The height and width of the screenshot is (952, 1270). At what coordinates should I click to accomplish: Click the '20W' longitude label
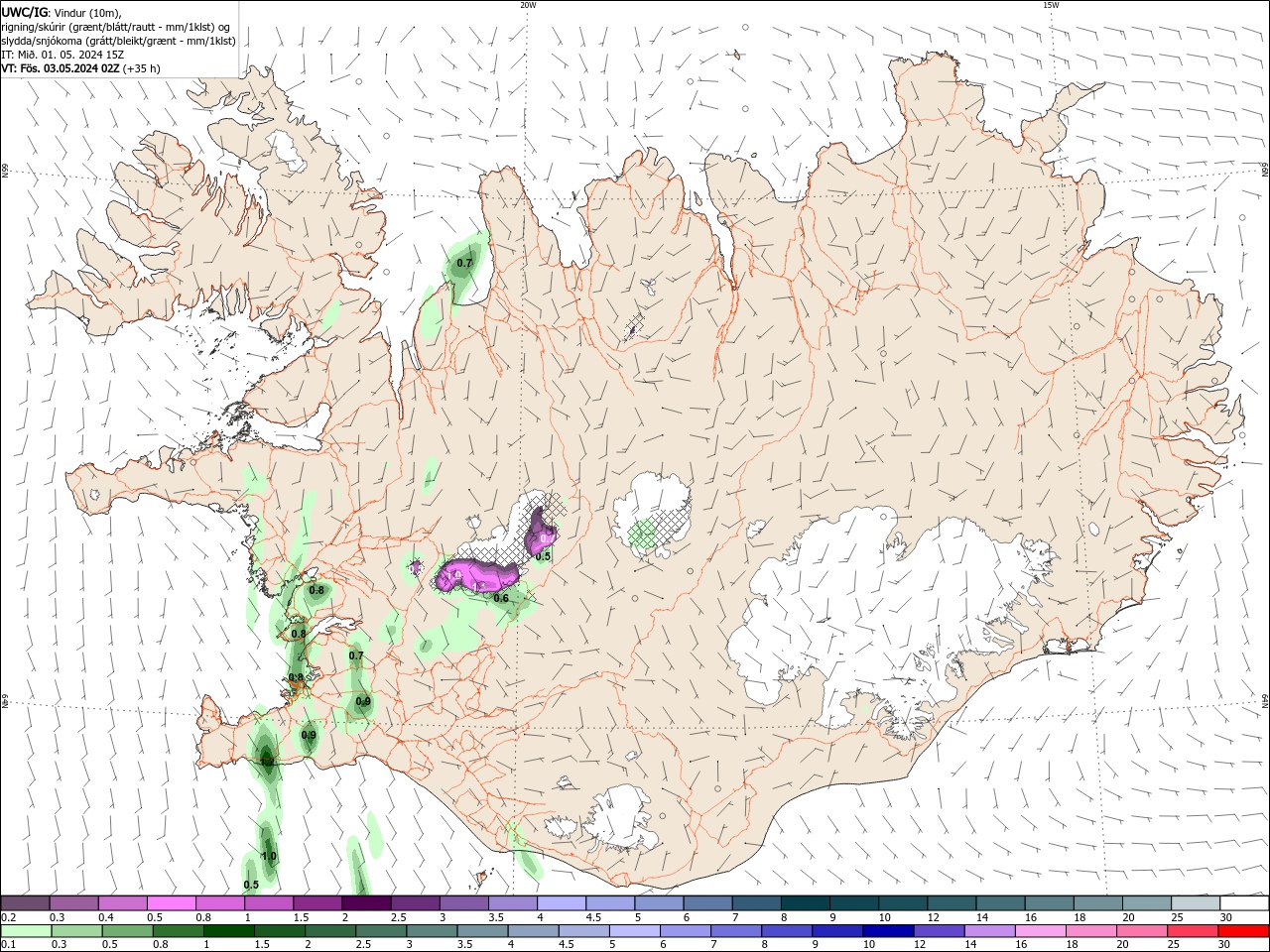(x=528, y=5)
